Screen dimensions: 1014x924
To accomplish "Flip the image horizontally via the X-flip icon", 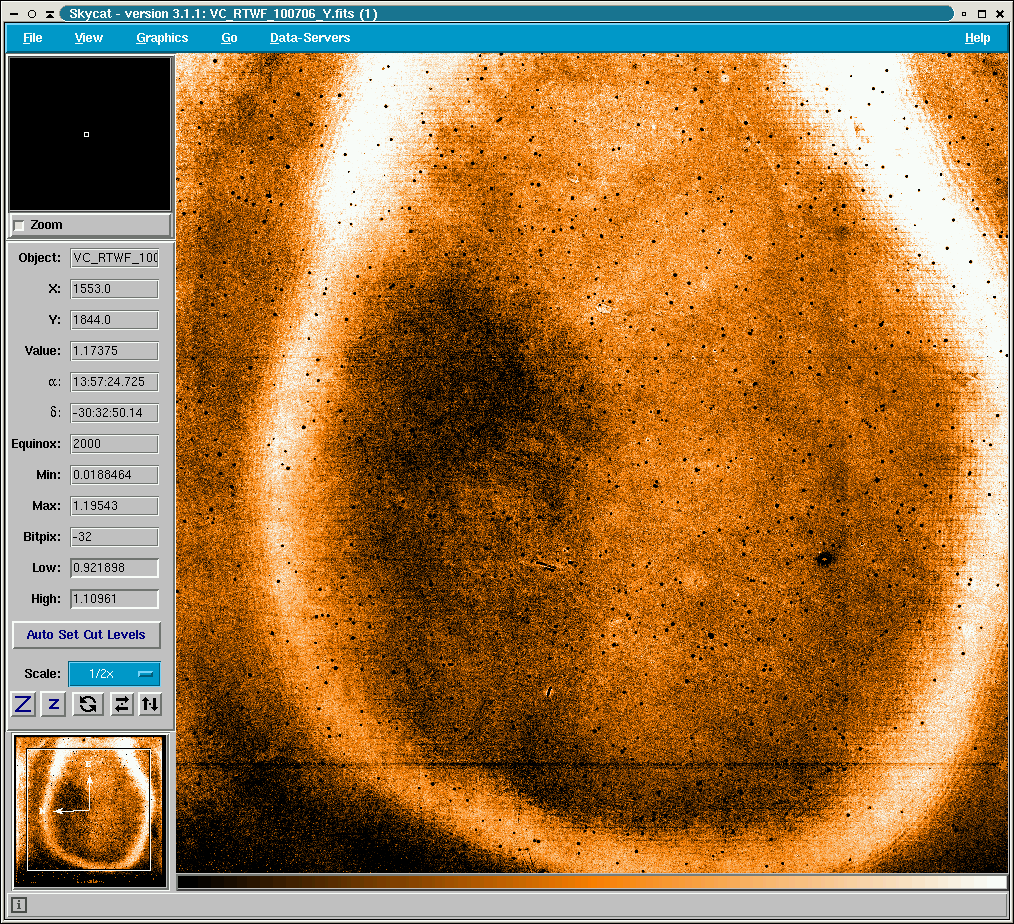I will pos(121,704).
